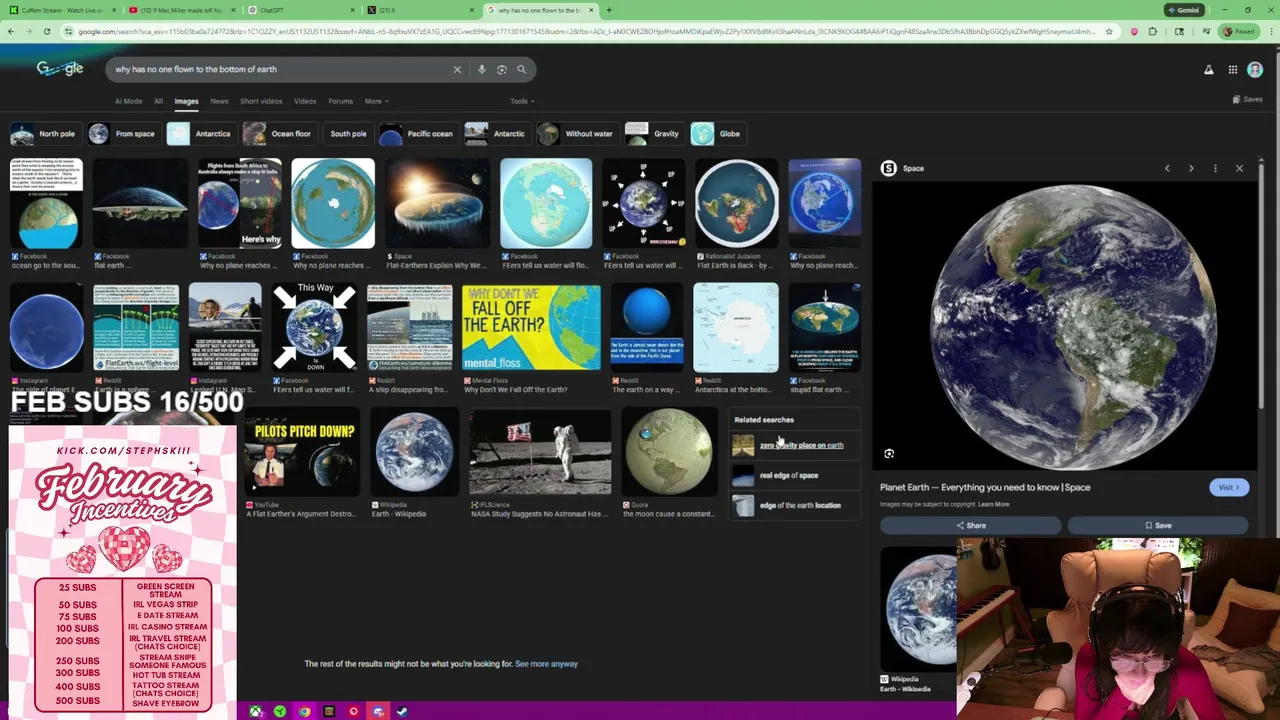This screenshot has width=1280, height=720.
Task: Open the Gemini button in Chrome
Action: click(1183, 10)
